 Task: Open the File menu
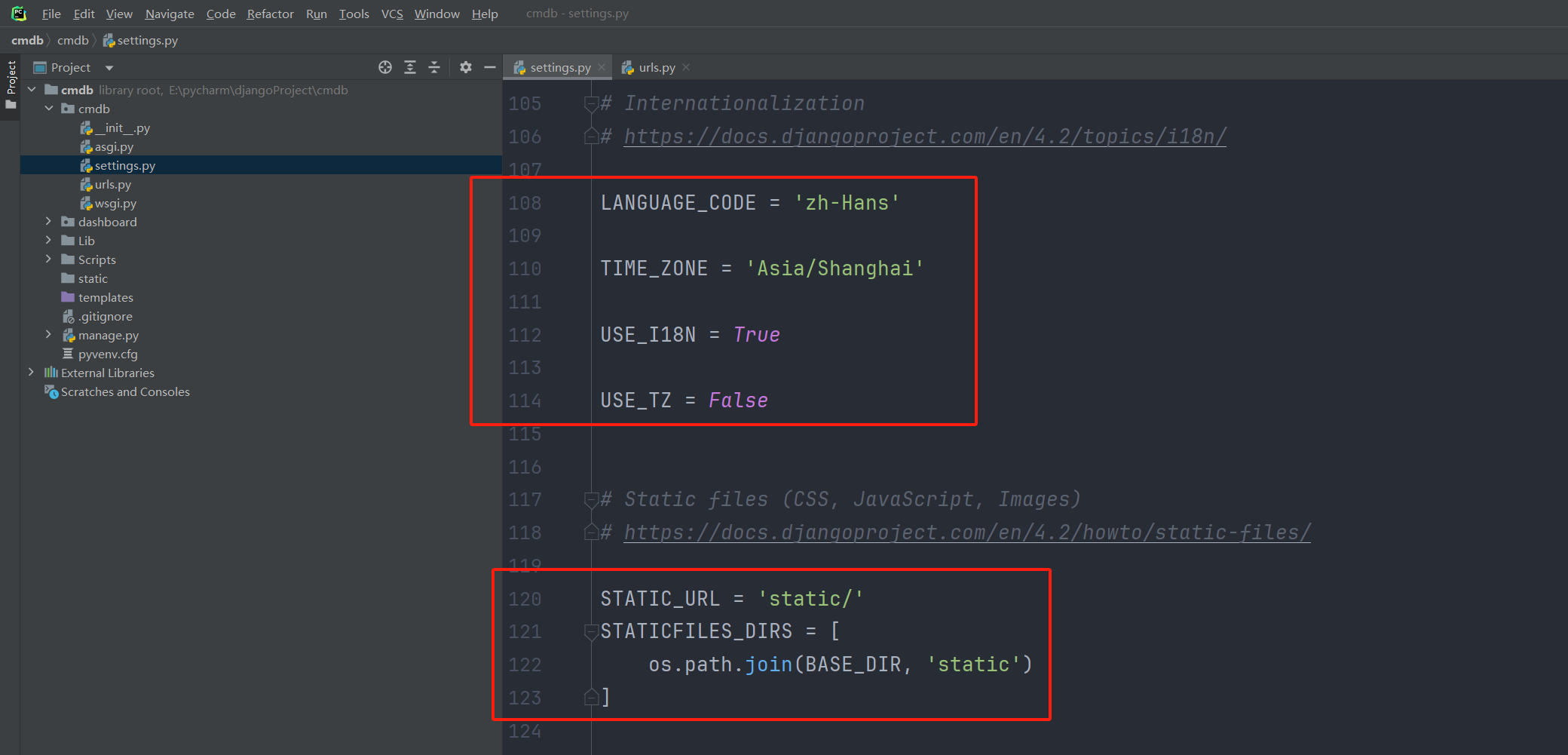pos(51,14)
